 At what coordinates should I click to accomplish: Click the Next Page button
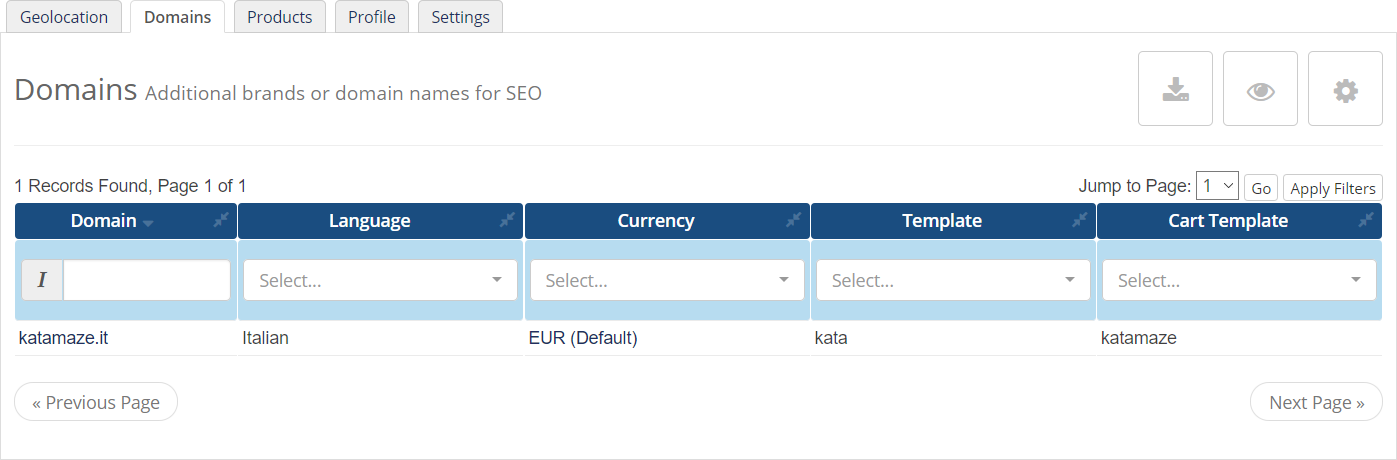[1316, 402]
